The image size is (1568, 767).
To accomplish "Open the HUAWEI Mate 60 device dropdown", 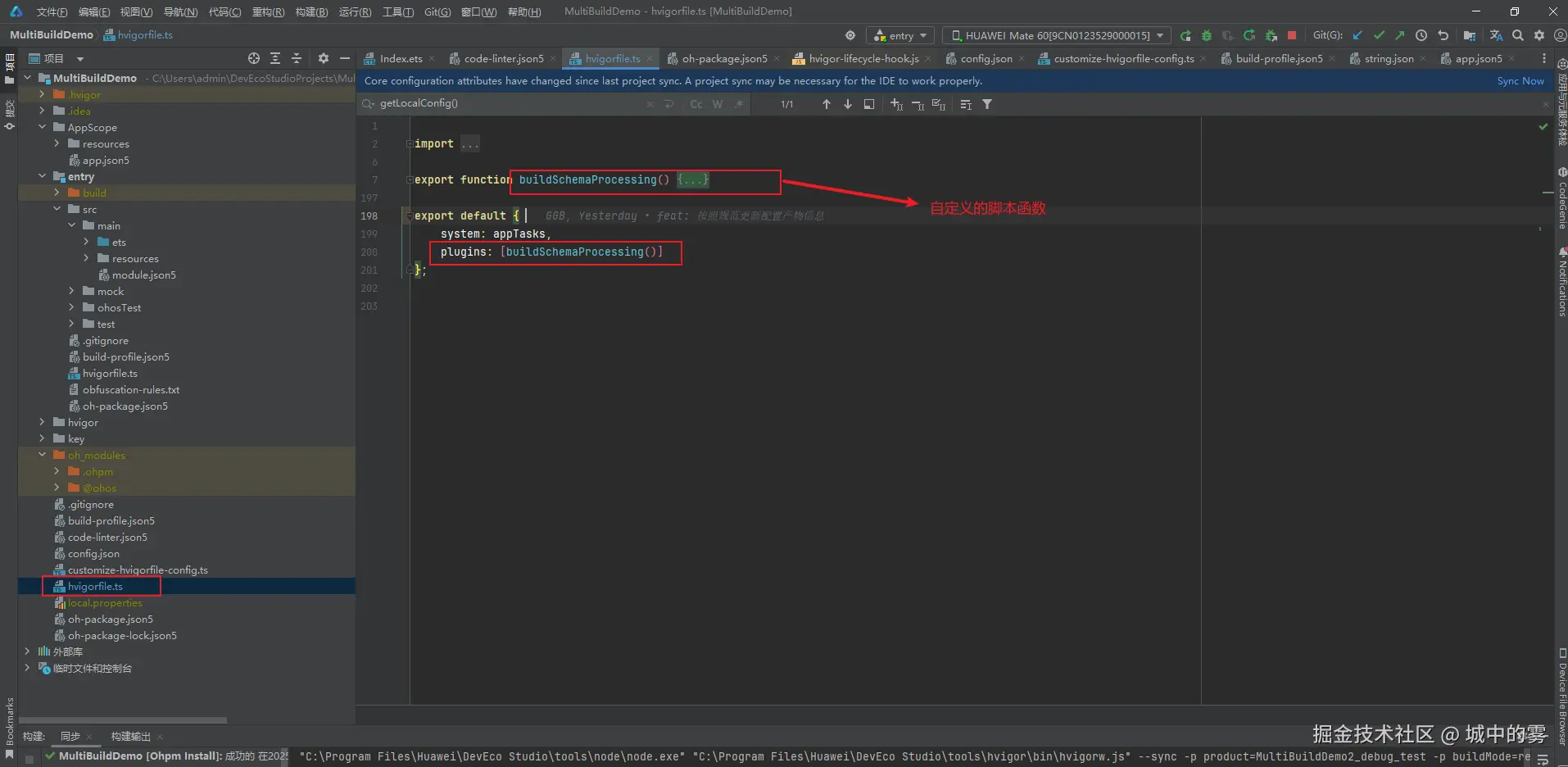I will (1057, 35).
